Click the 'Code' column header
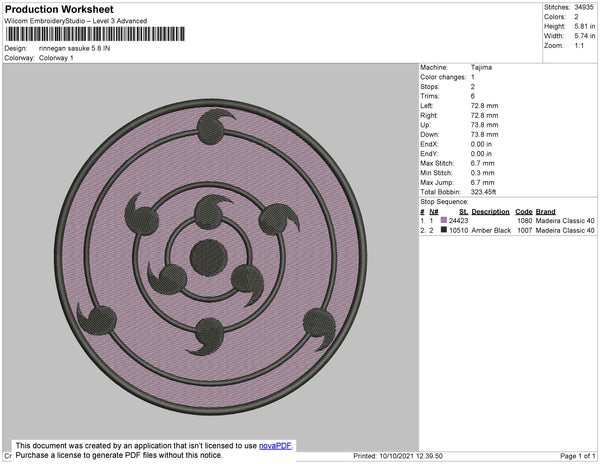The image size is (600, 464). coord(524,212)
